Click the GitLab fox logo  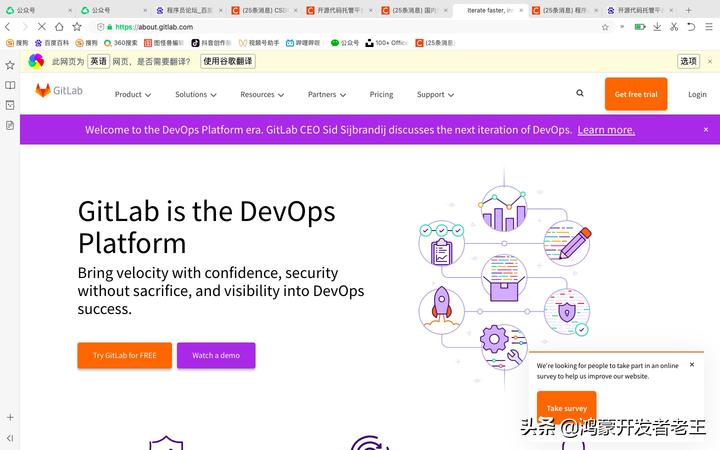59,90
